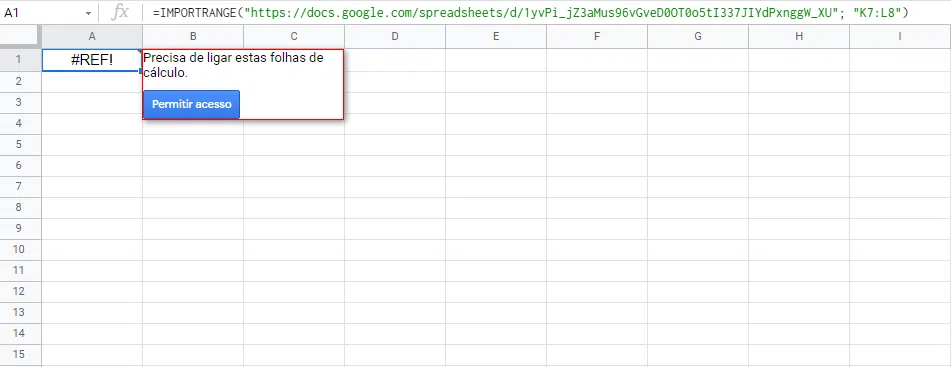Select column D header
Image resolution: width=952 pixels, height=367 pixels.
click(x=395, y=36)
